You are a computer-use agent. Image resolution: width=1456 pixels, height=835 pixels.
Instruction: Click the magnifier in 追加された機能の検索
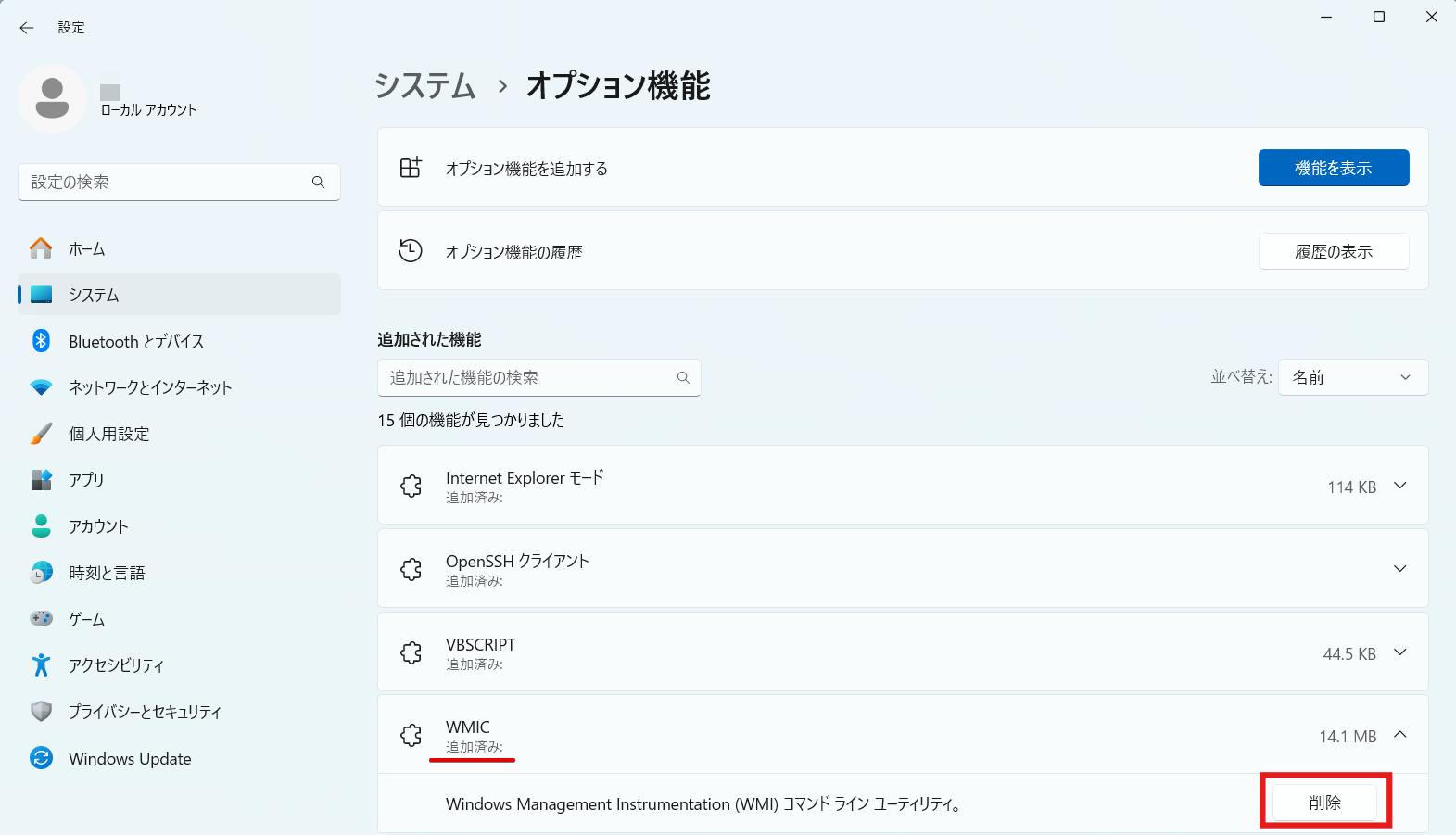click(x=683, y=377)
